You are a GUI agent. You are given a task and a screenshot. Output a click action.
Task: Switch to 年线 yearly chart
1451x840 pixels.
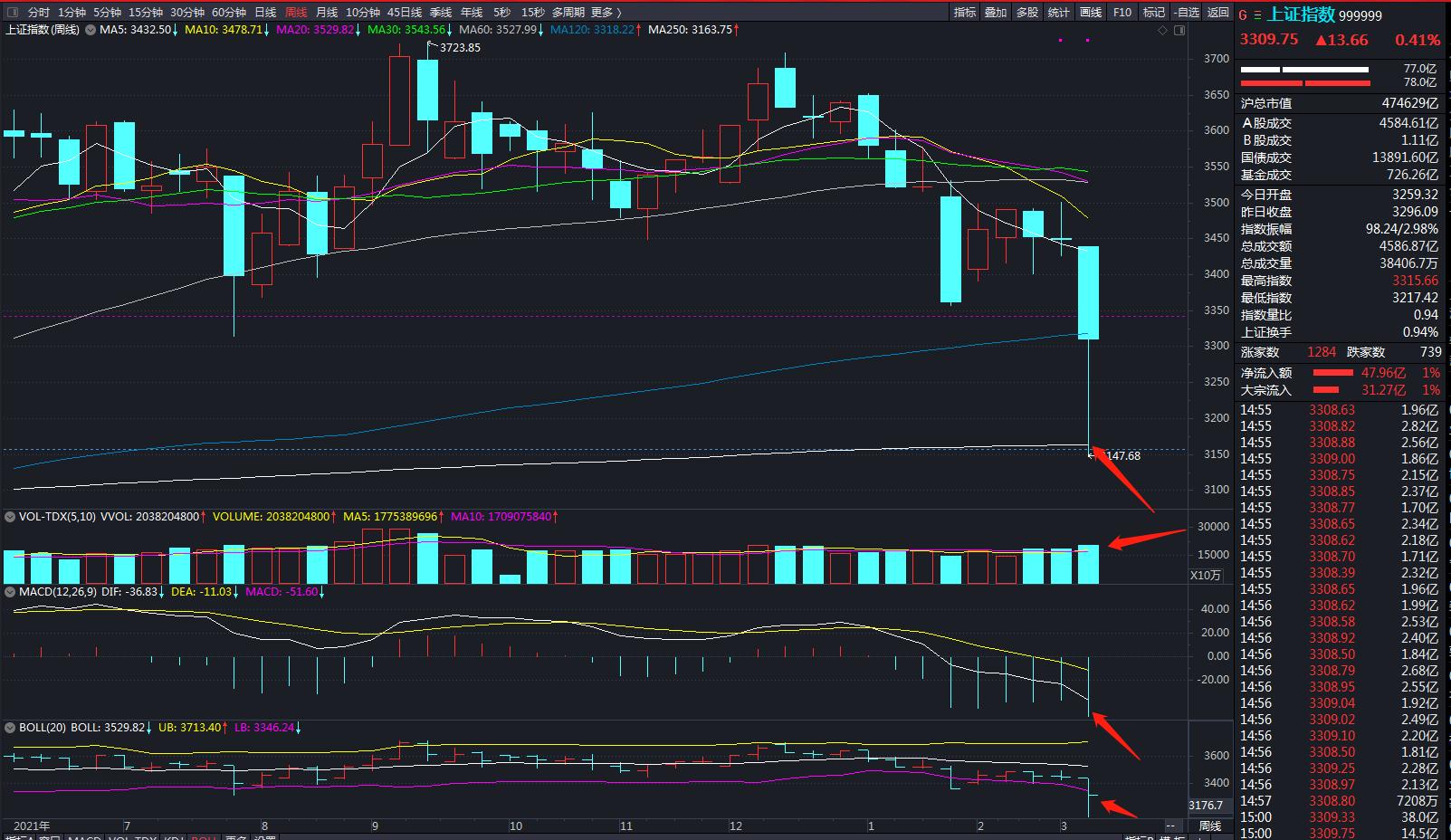coord(472,12)
